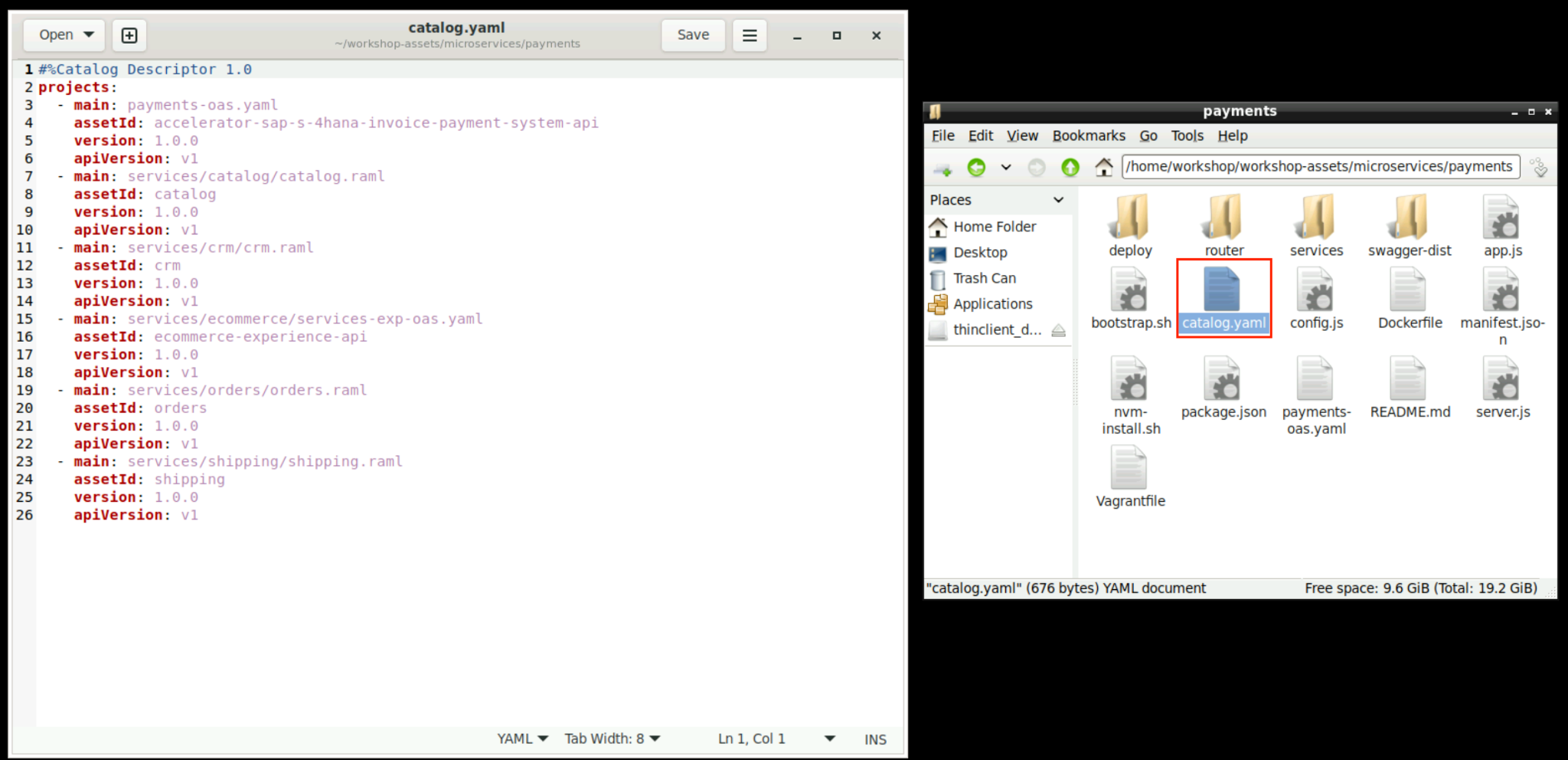The width and height of the screenshot is (1568, 760).
Task: Select the Dockerfile file icon
Action: pos(1409,291)
